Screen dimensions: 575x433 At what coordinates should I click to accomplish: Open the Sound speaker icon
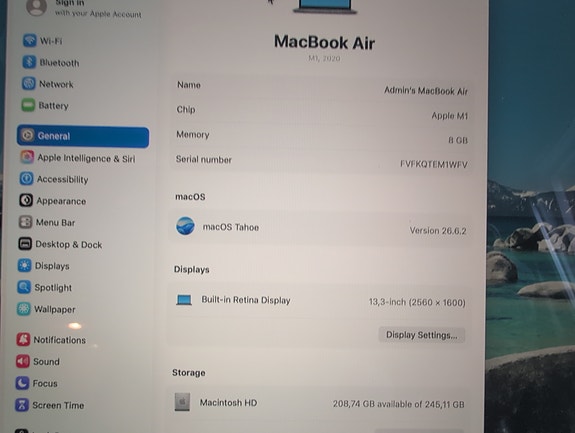point(23,361)
